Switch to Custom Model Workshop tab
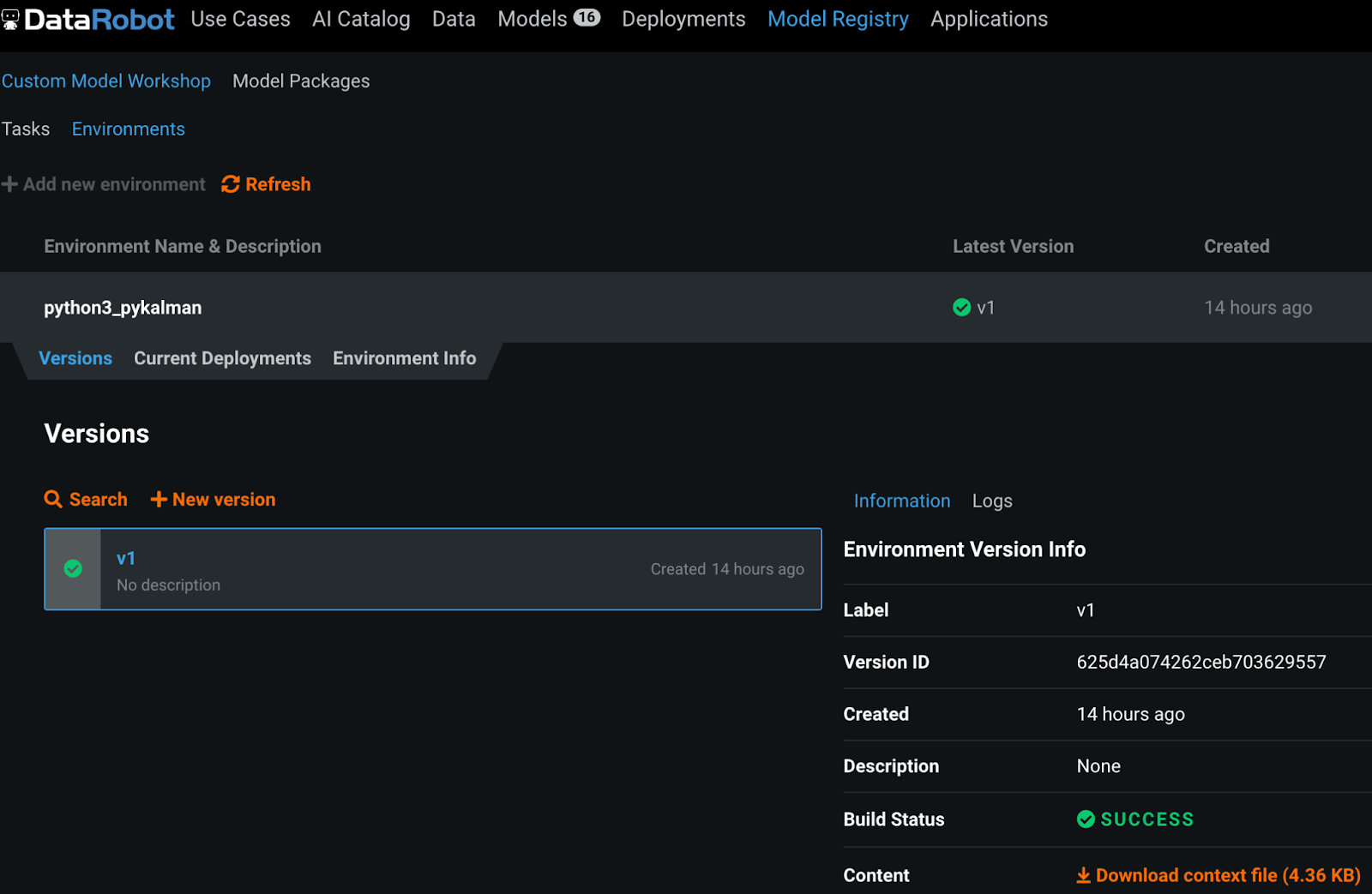This screenshot has width=1372, height=894. pyautogui.click(x=106, y=81)
